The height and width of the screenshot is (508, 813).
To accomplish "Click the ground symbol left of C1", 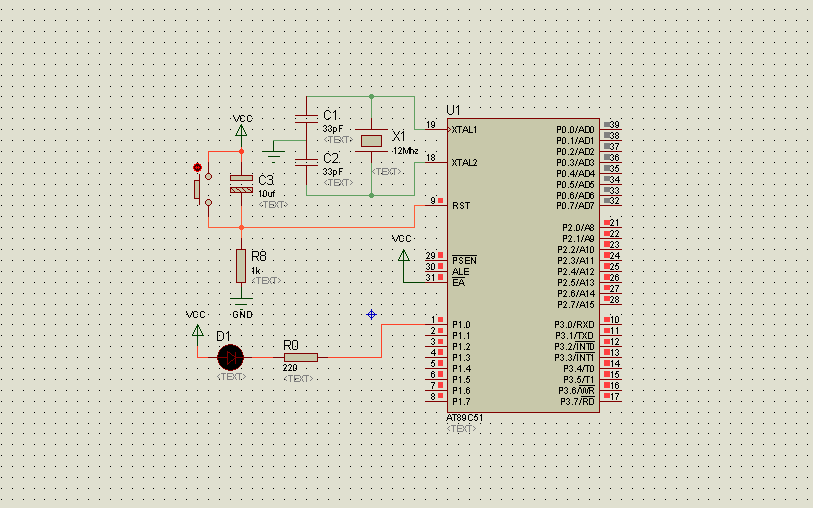I will (x=273, y=151).
